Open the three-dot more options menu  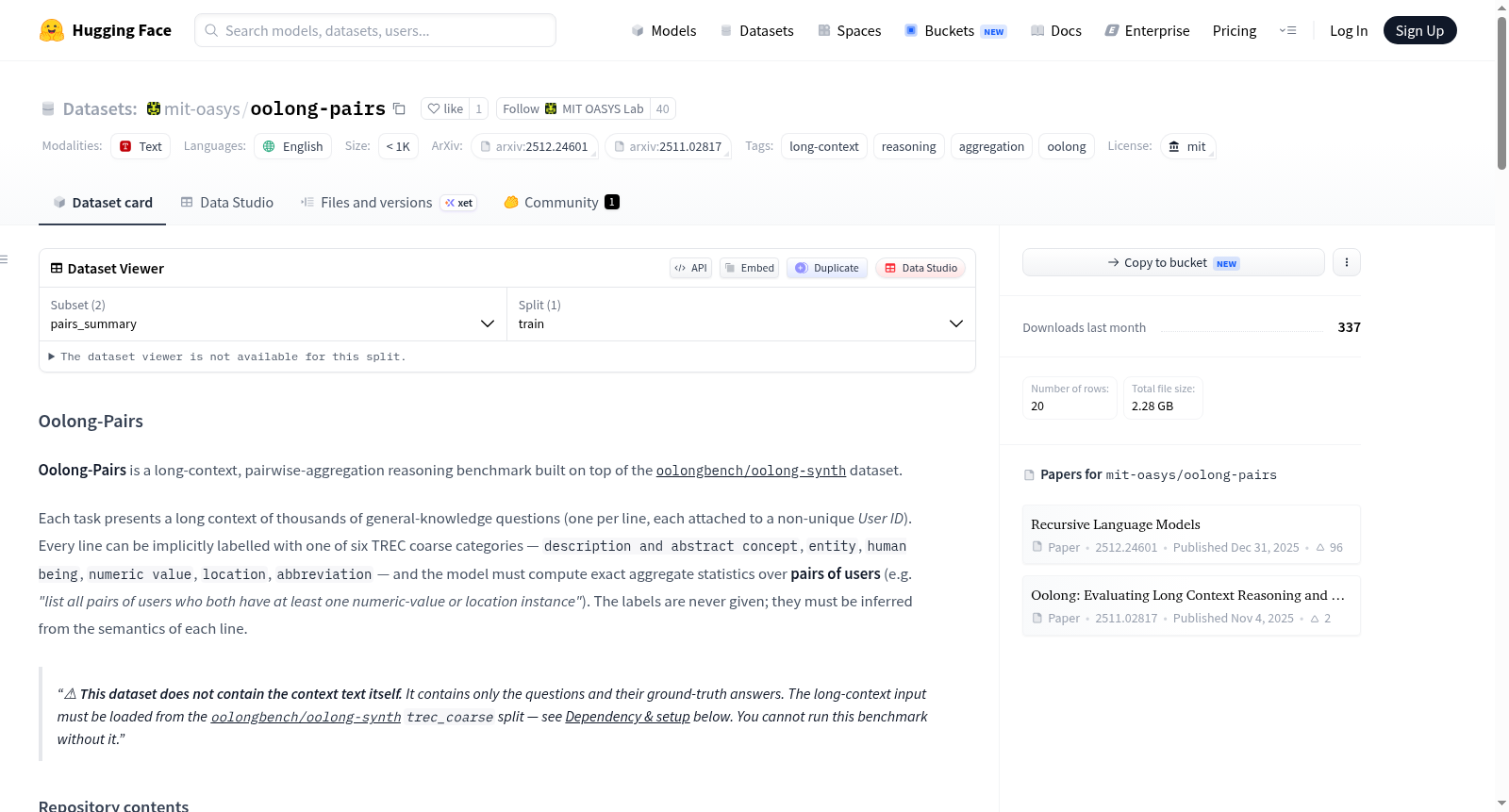coord(1347,262)
